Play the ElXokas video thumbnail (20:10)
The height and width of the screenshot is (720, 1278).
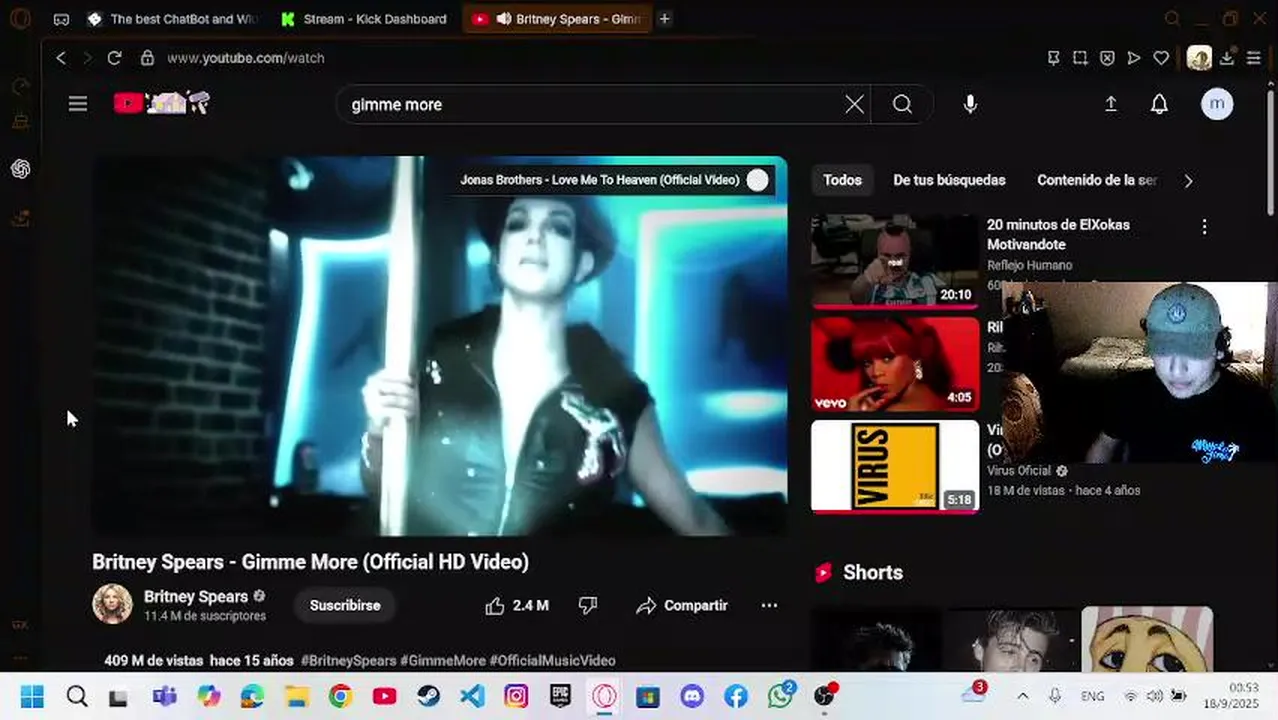click(x=895, y=260)
